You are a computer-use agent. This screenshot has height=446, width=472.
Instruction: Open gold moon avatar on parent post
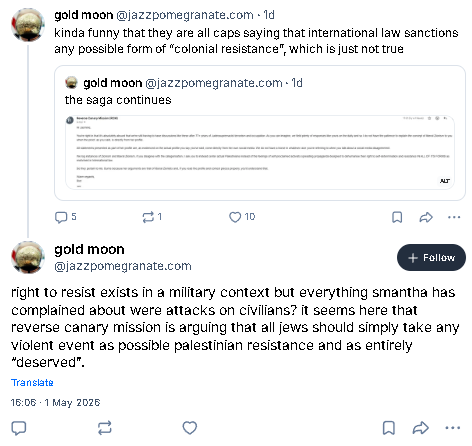28,25
